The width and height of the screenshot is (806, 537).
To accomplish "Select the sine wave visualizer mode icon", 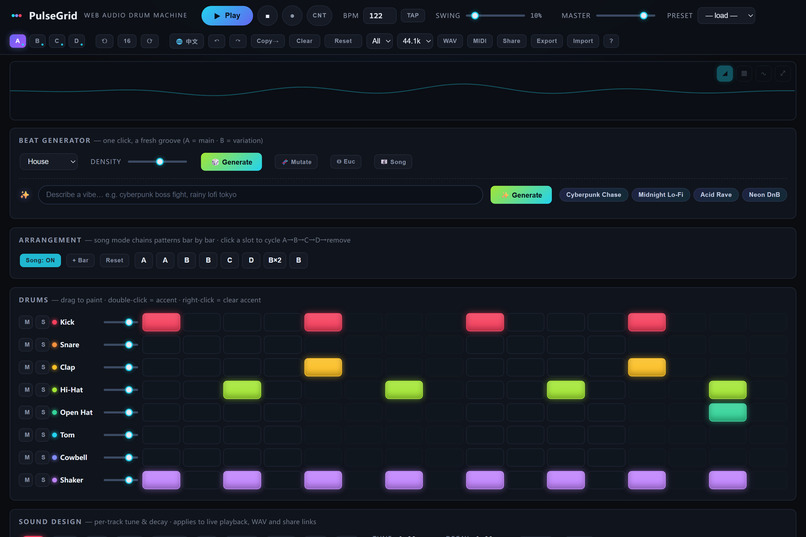I will [763, 73].
